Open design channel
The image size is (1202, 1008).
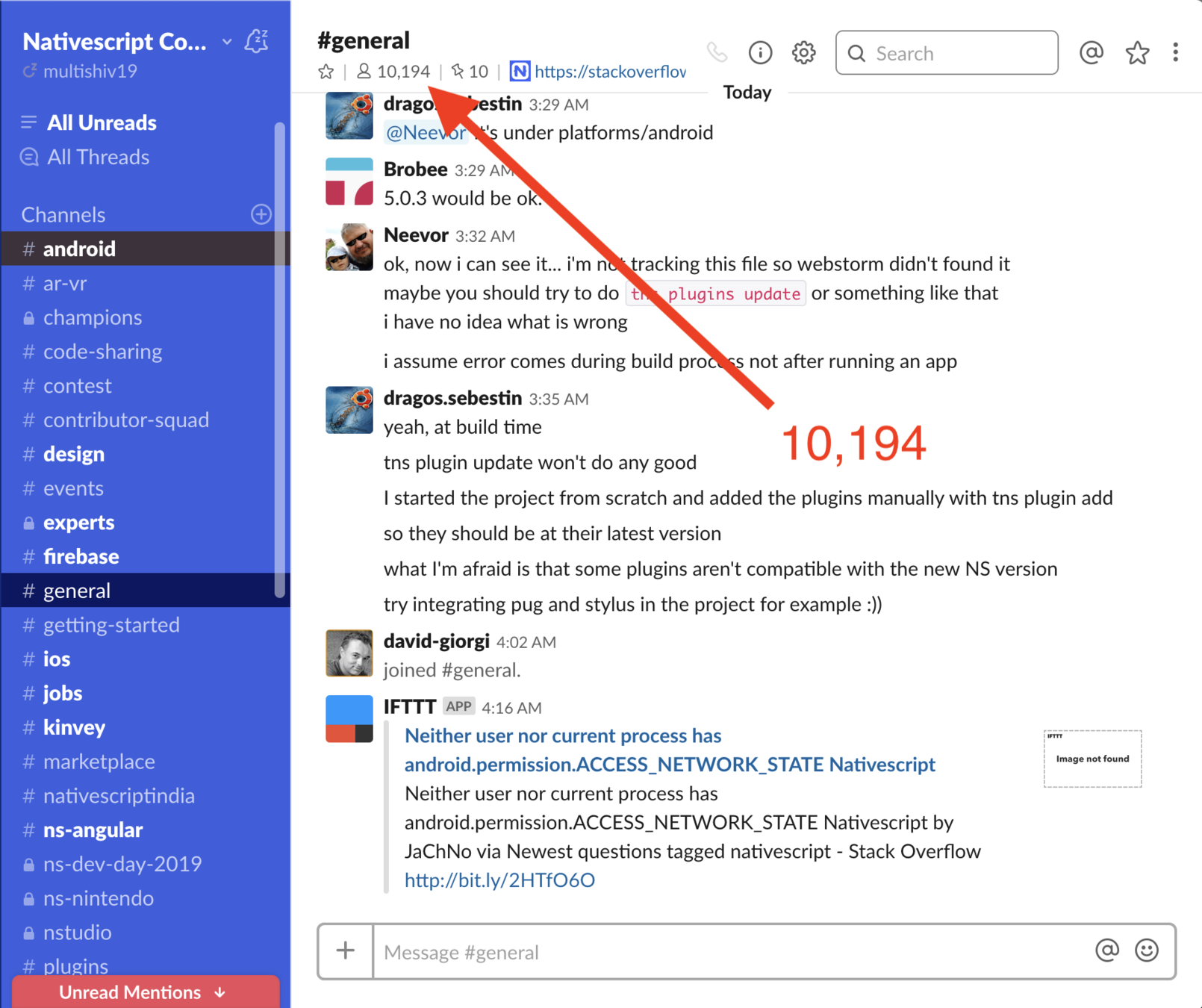[x=144, y=454]
